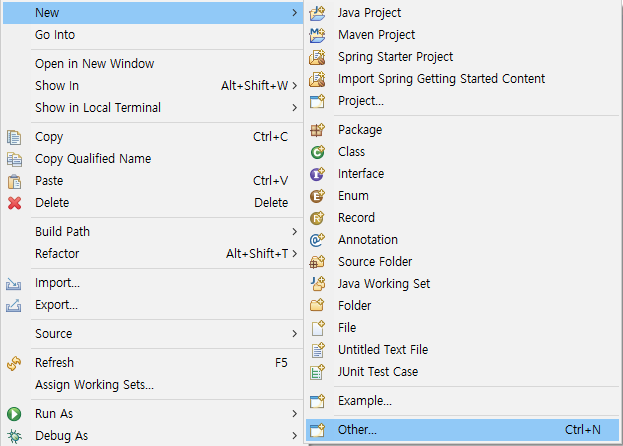Click the Project... wizard icon

pos(317,101)
